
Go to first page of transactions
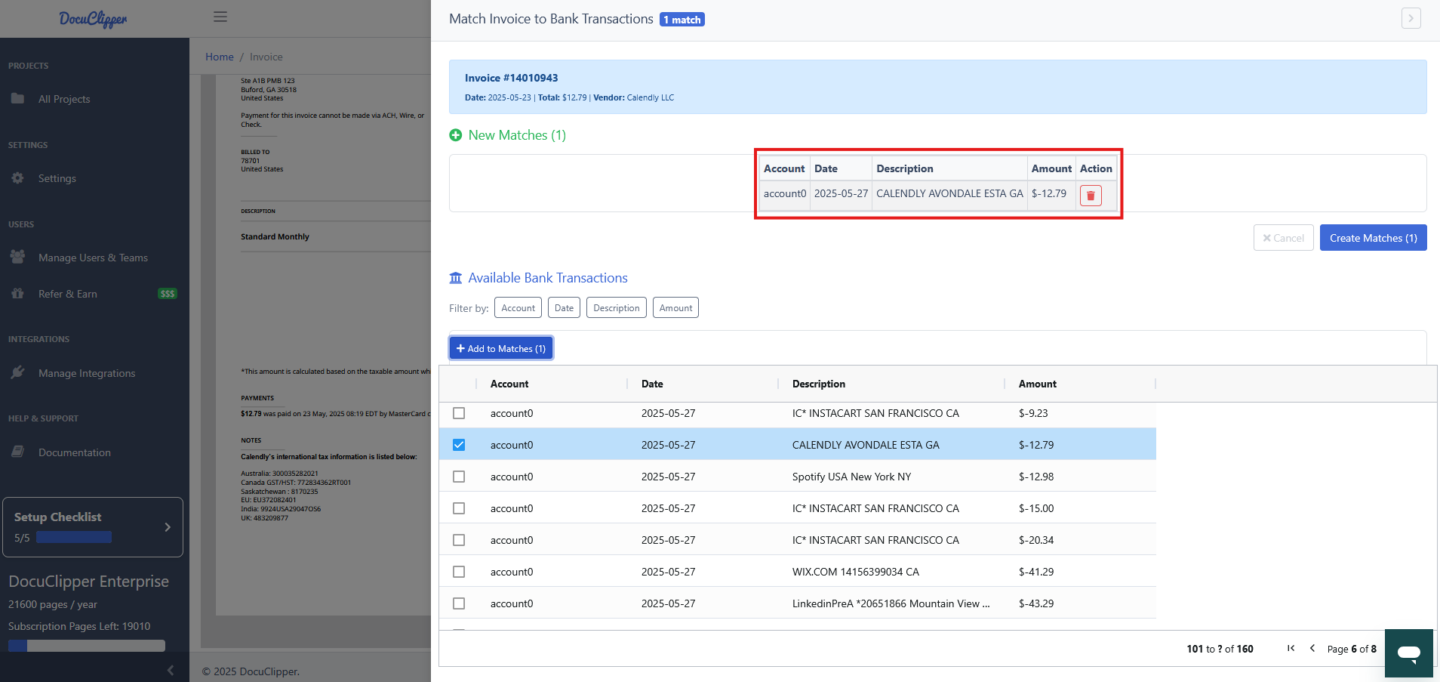click(1291, 649)
